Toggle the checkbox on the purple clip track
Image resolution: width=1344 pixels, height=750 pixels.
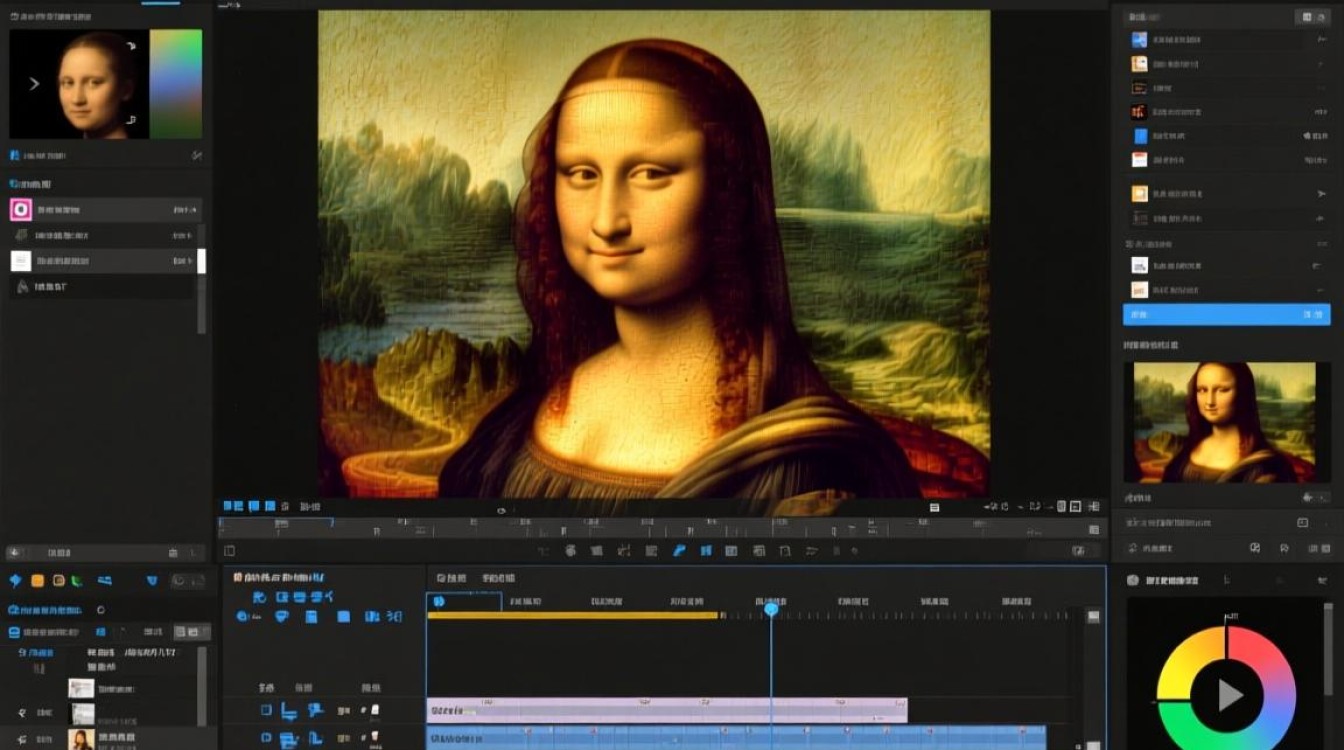pyautogui.click(x=266, y=710)
